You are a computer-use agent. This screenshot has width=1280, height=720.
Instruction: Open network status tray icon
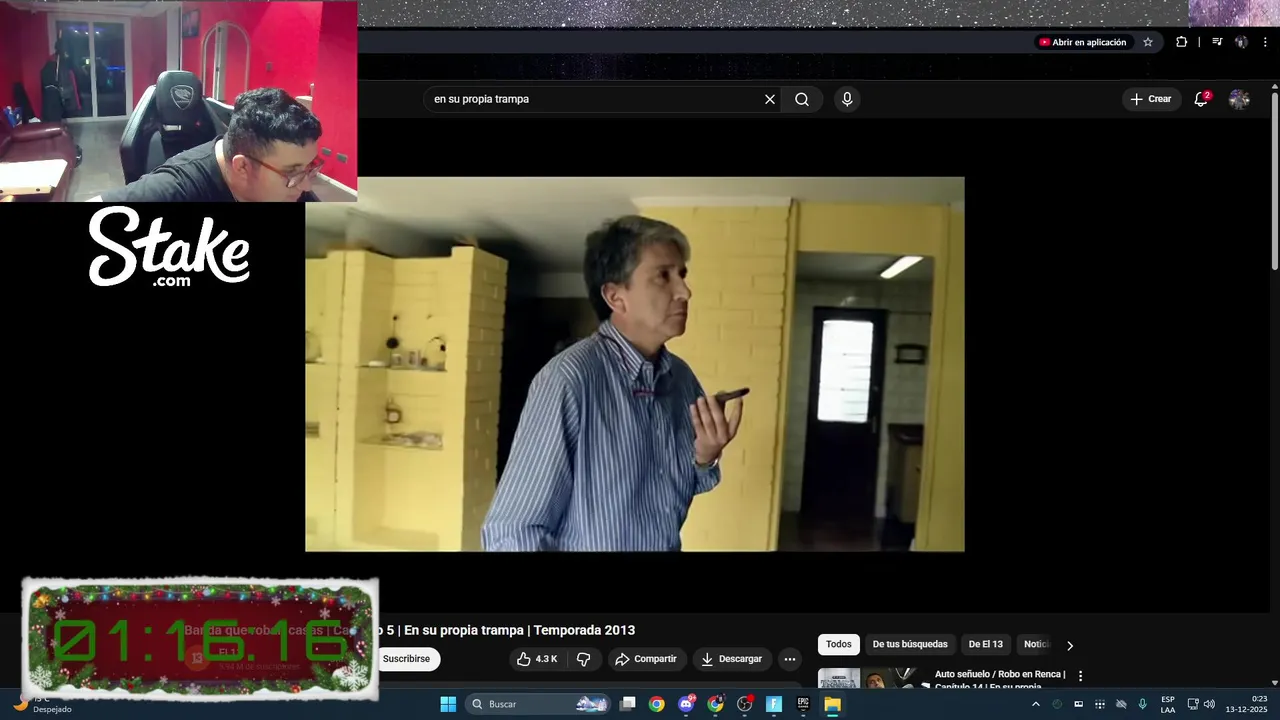click(x=1193, y=704)
